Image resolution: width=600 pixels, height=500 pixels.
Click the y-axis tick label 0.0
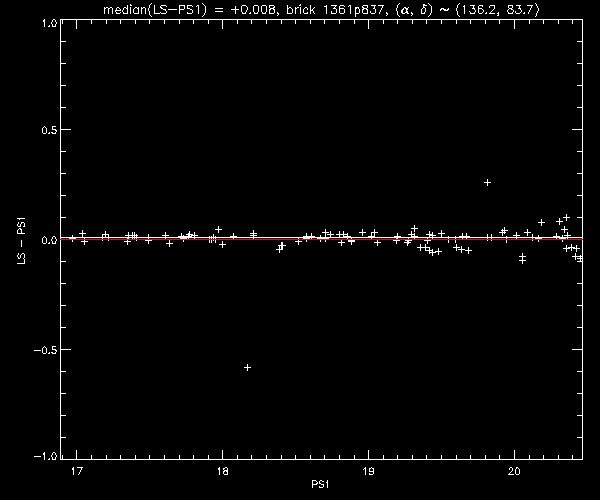(x=49, y=240)
